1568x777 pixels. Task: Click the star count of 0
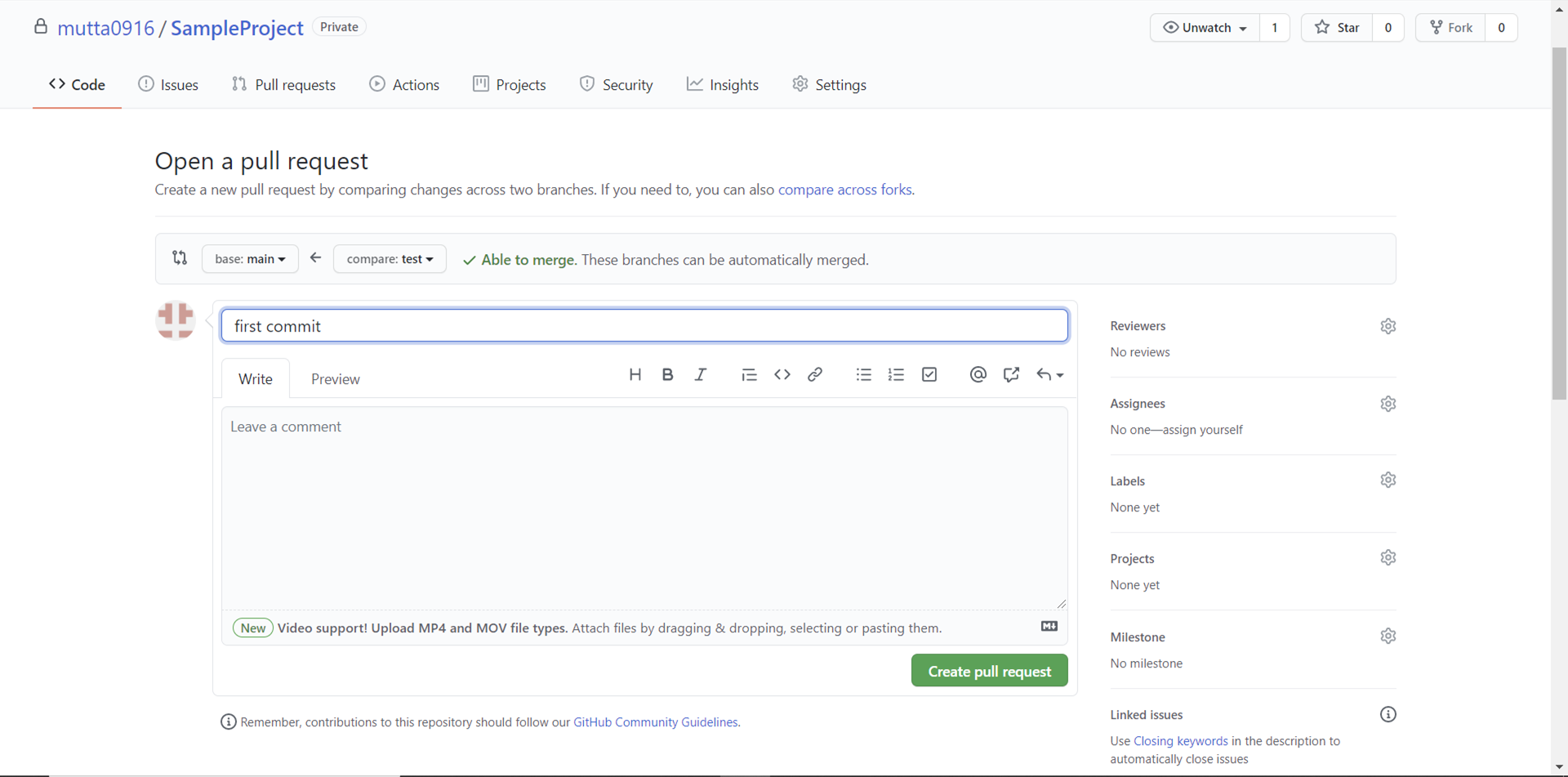(x=1388, y=28)
